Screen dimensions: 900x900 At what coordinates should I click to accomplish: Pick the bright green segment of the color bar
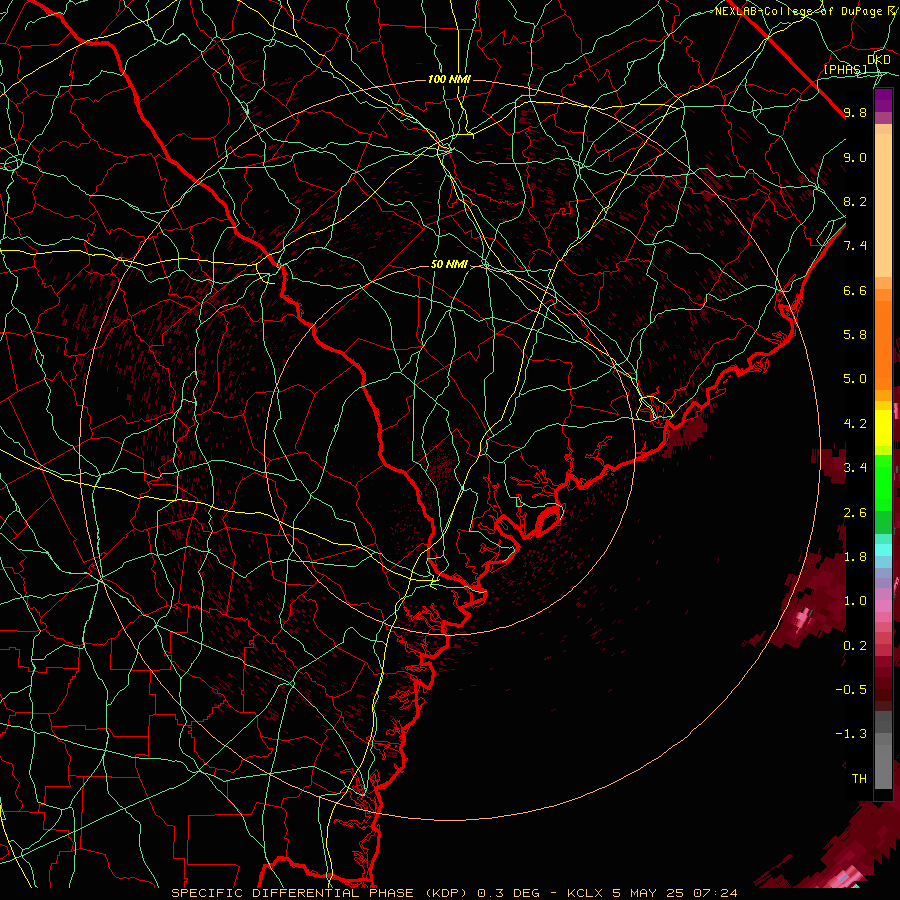pos(883,481)
